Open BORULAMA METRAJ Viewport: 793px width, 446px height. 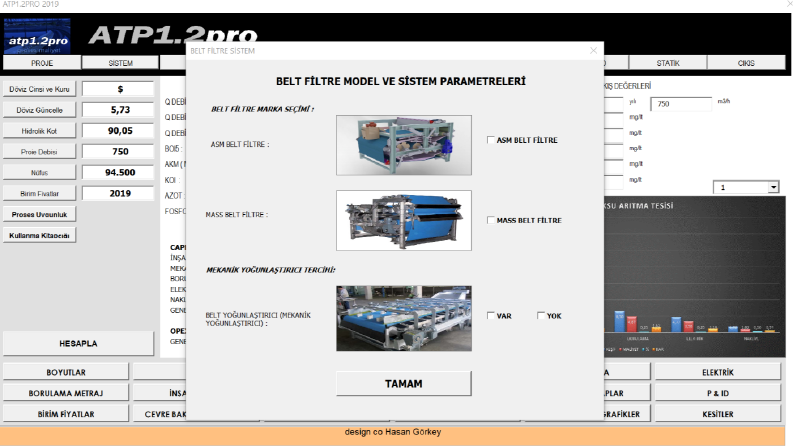point(66,393)
